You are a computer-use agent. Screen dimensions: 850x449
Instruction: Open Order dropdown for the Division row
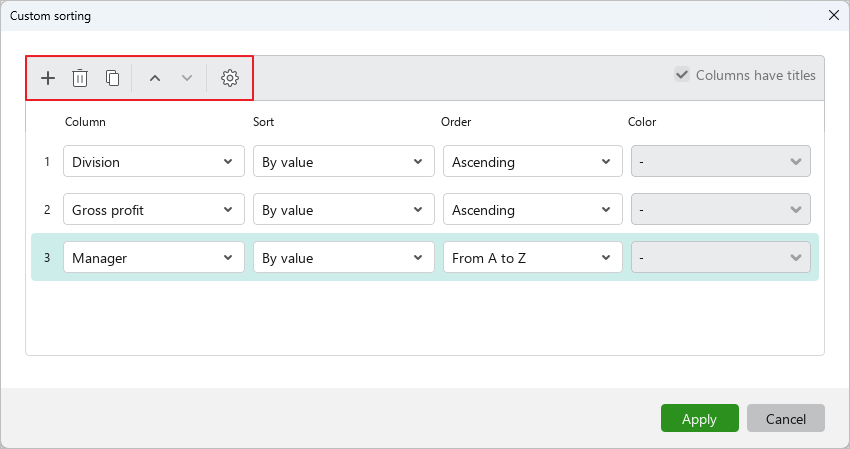(x=533, y=161)
